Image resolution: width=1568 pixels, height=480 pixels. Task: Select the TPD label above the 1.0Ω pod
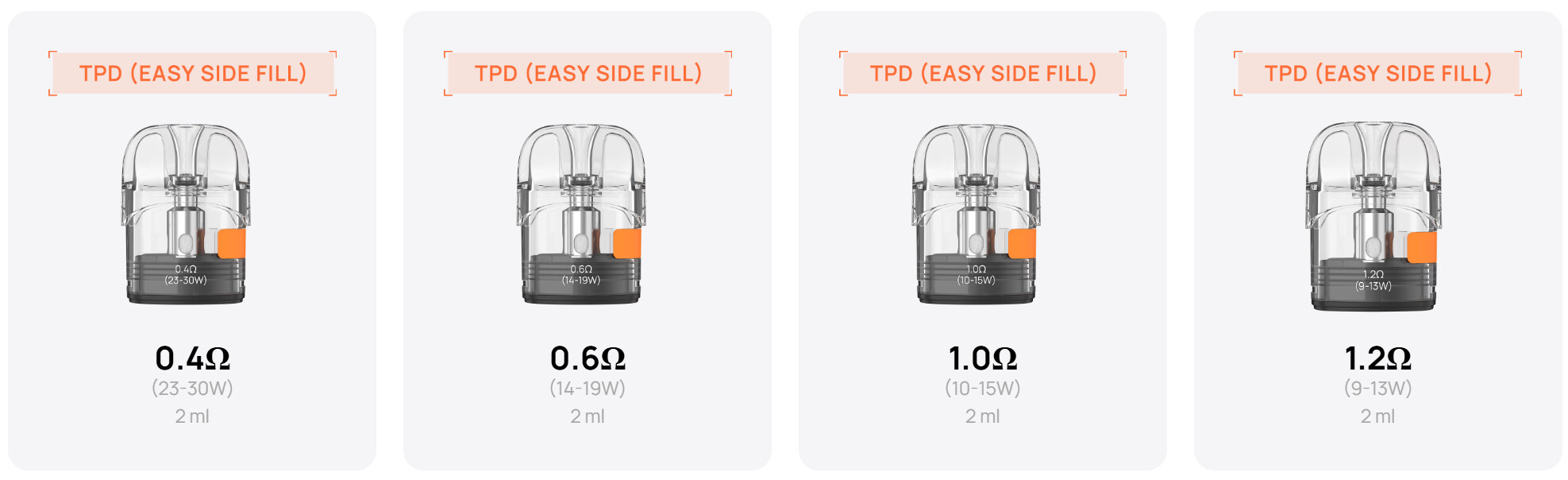[983, 73]
